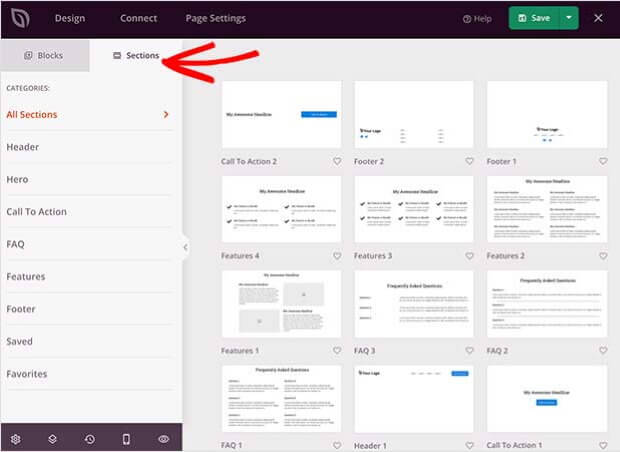Switch to the Blocks tab
The image size is (620, 452).
(x=45, y=55)
